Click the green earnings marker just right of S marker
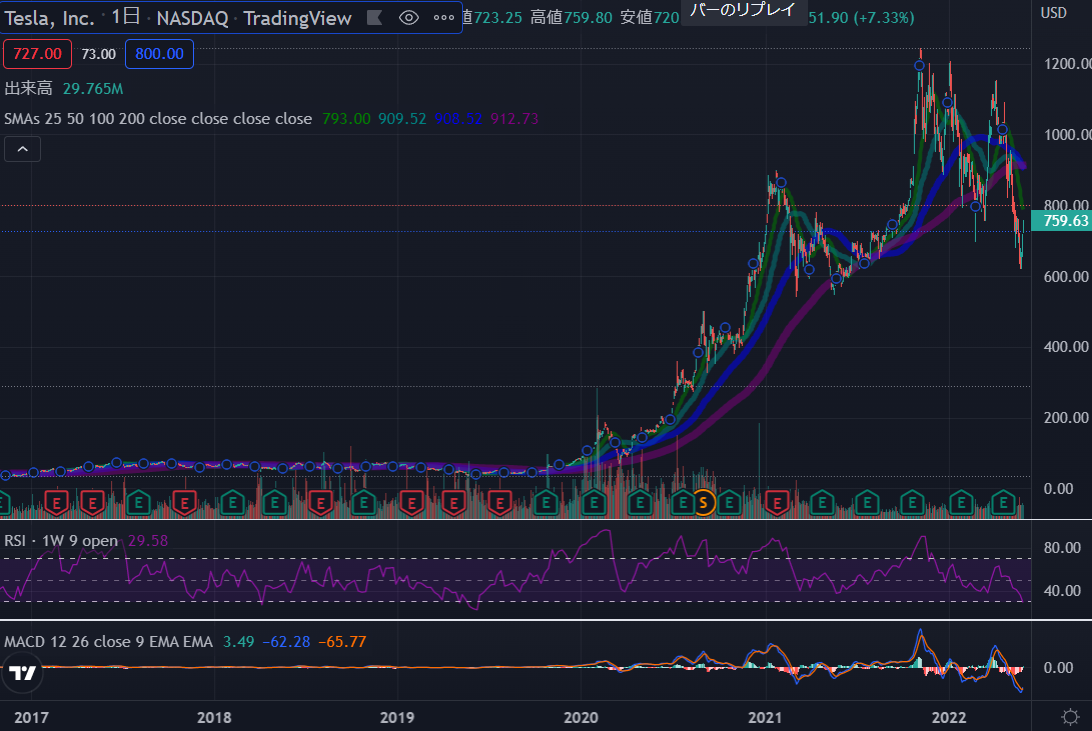Image resolution: width=1092 pixels, height=731 pixels. (729, 502)
